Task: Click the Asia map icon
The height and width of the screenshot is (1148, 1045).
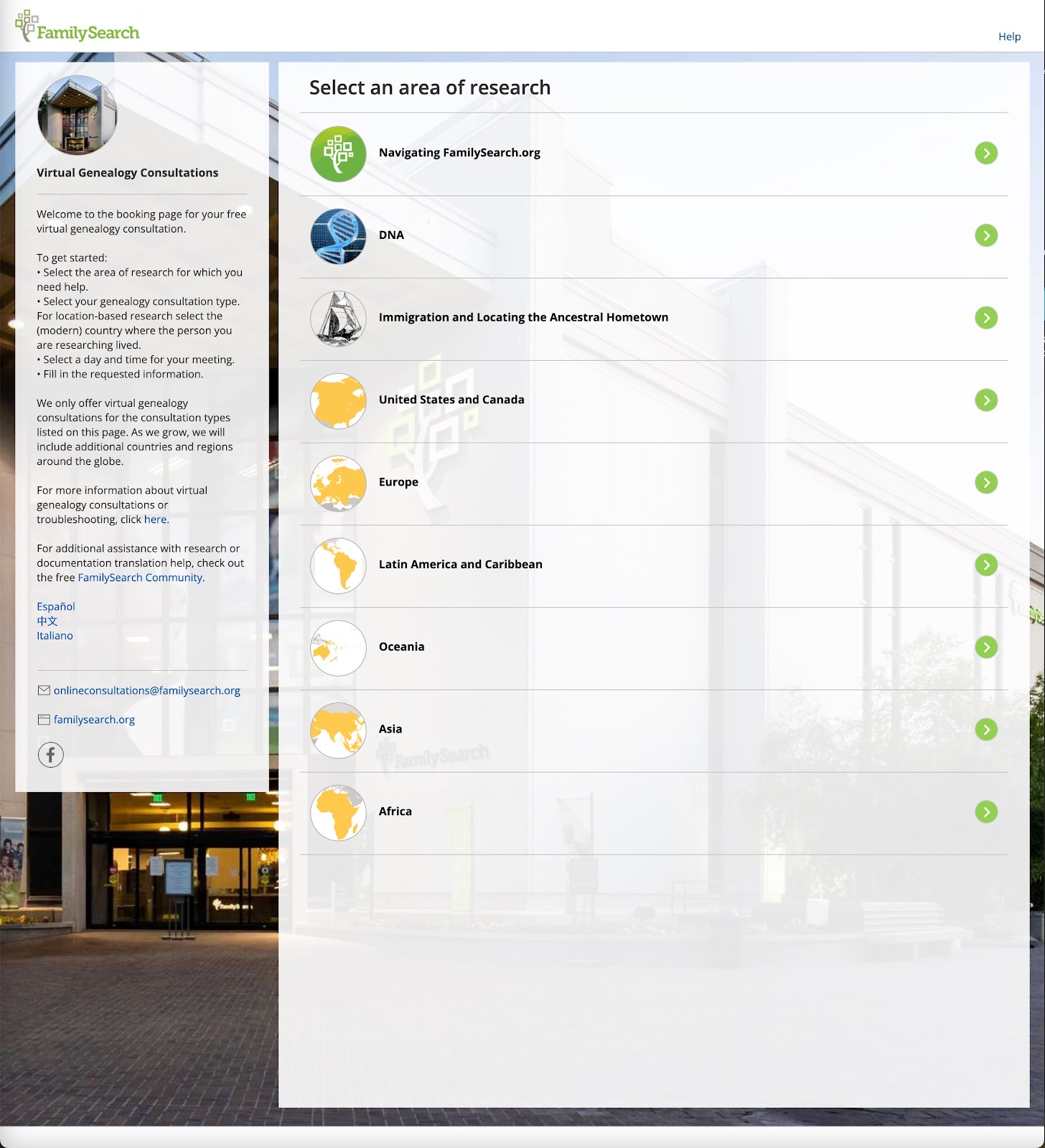Action: click(338, 730)
